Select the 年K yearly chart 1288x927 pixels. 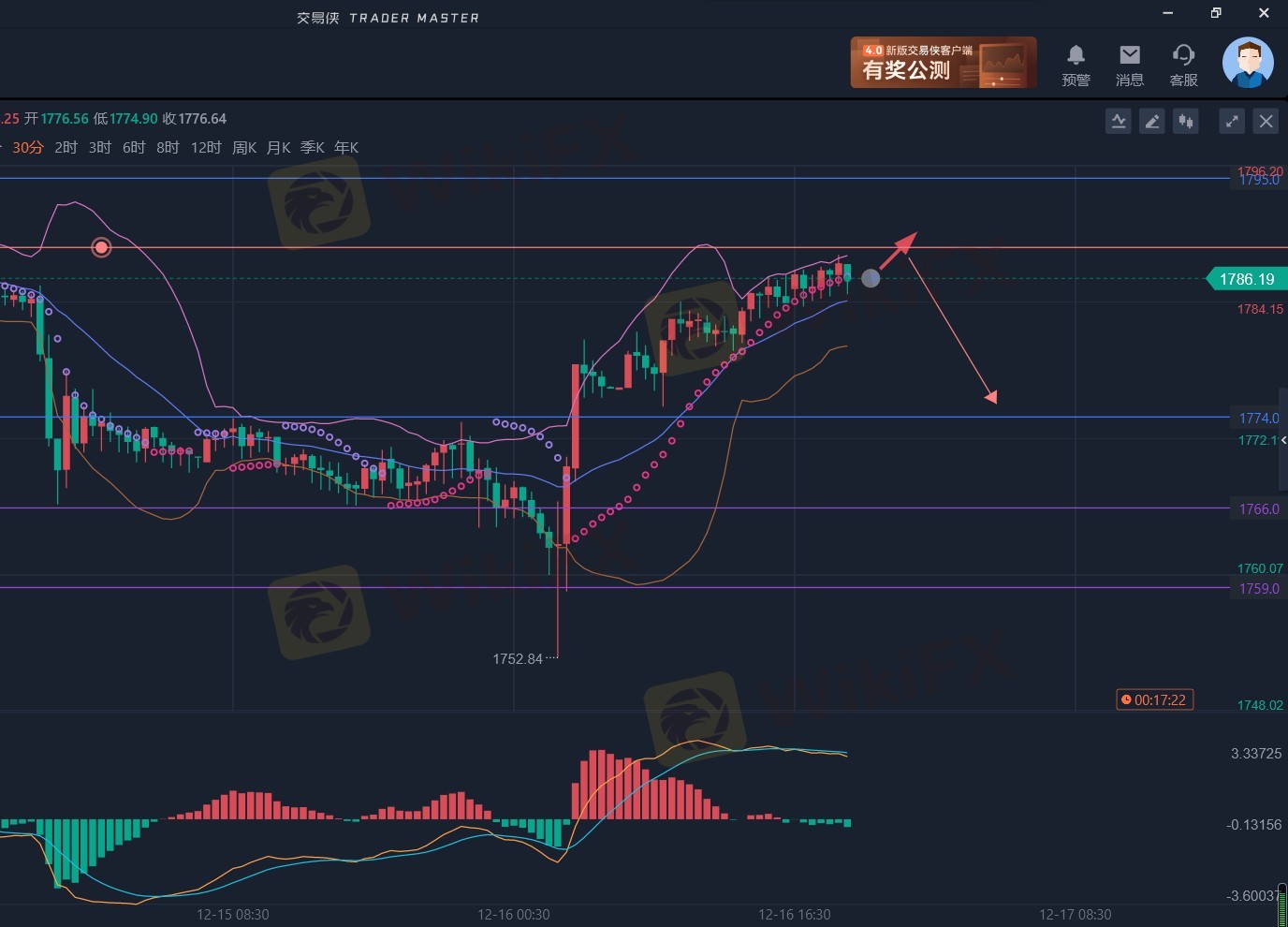[x=346, y=148]
